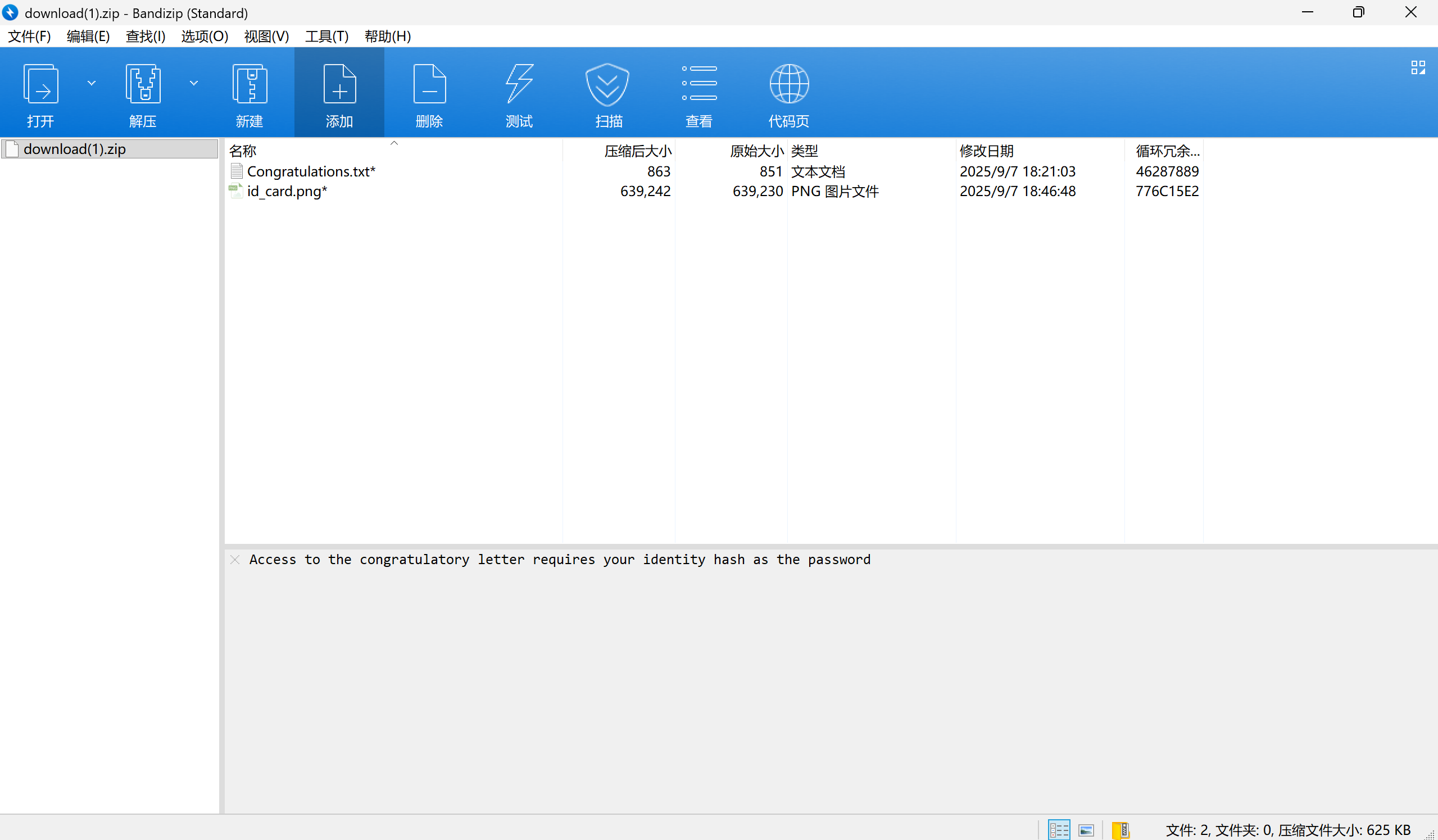Open the 帮助(H) menu
This screenshot has height=840, width=1438.
pyautogui.click(x=388, y=37)
